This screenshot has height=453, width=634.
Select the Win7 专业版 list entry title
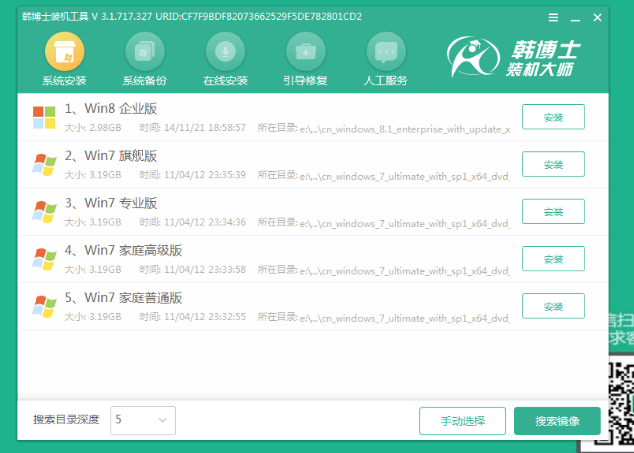tap(110, 203)
